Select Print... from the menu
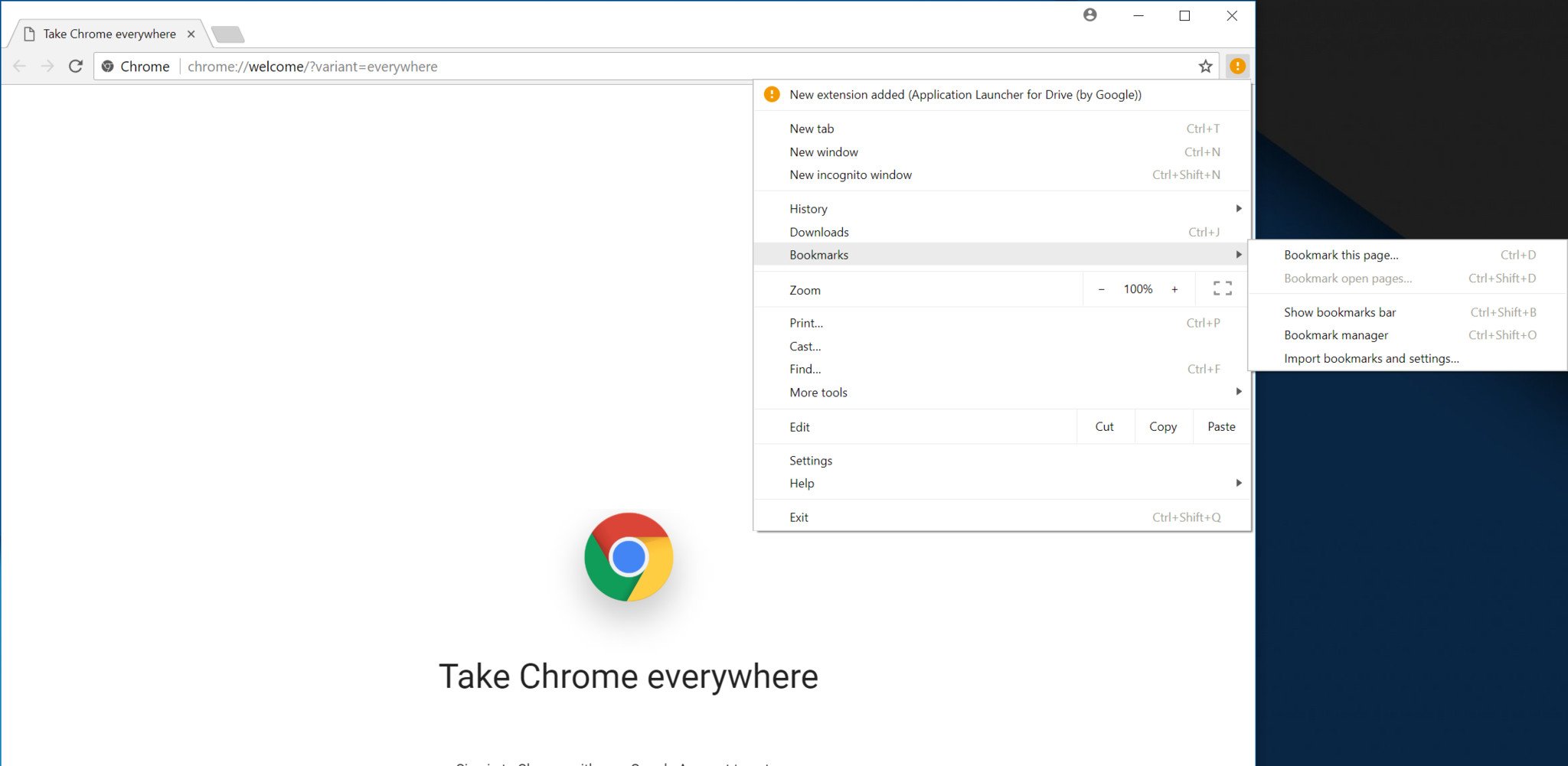 pyautogui.click(x=1002, y=323)
